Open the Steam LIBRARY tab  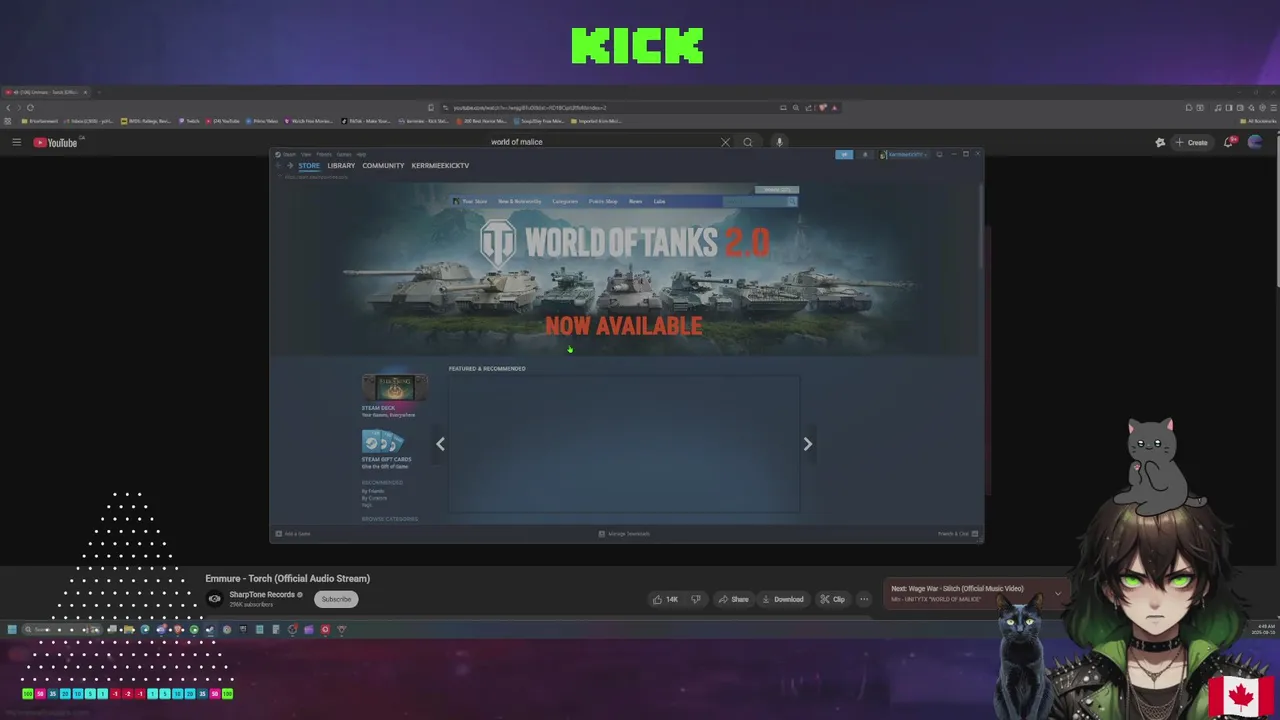(341, 166)
